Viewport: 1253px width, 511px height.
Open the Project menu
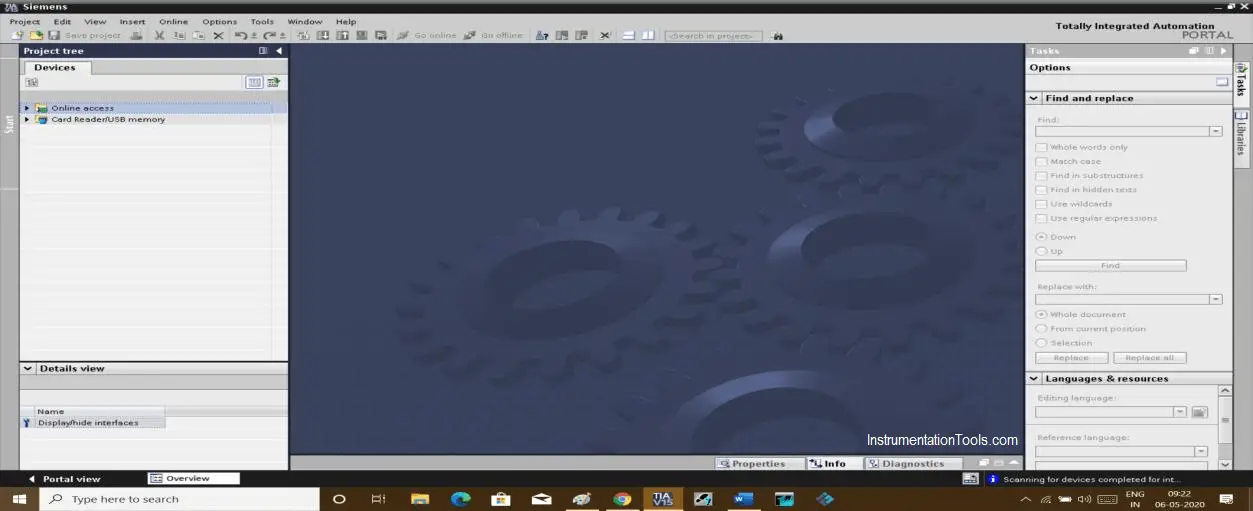[25, 21]
